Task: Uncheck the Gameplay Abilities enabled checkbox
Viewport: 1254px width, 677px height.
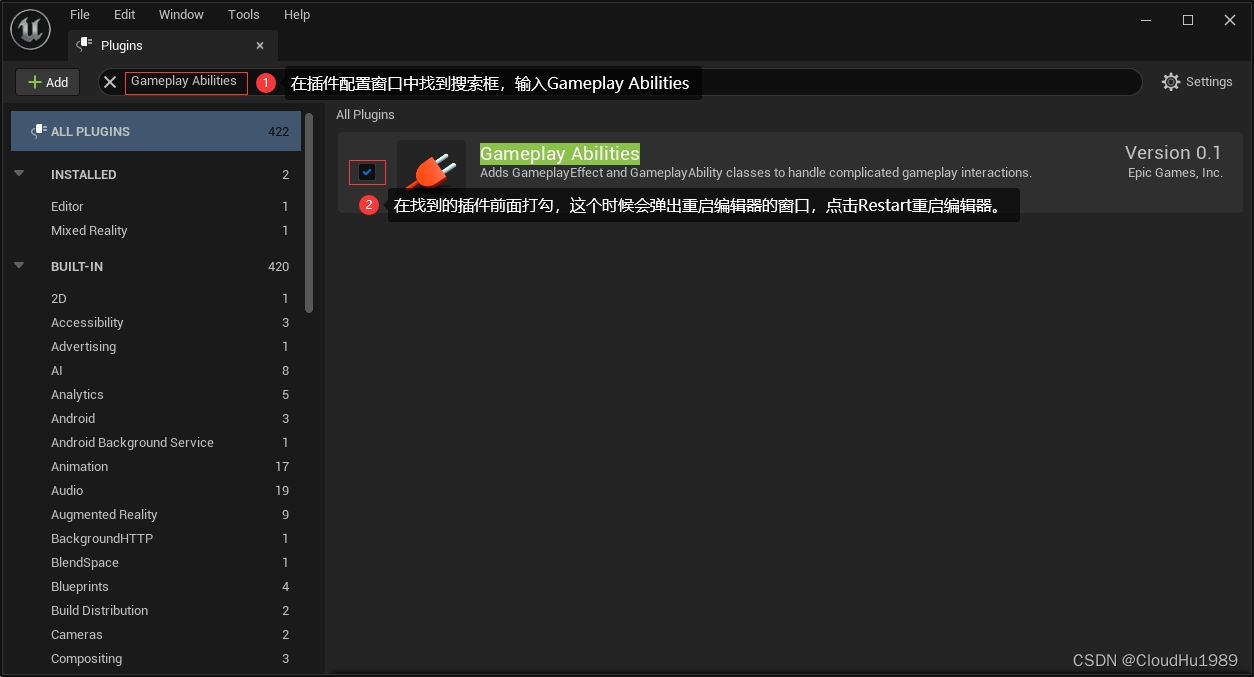Action: tap(367, 172)
